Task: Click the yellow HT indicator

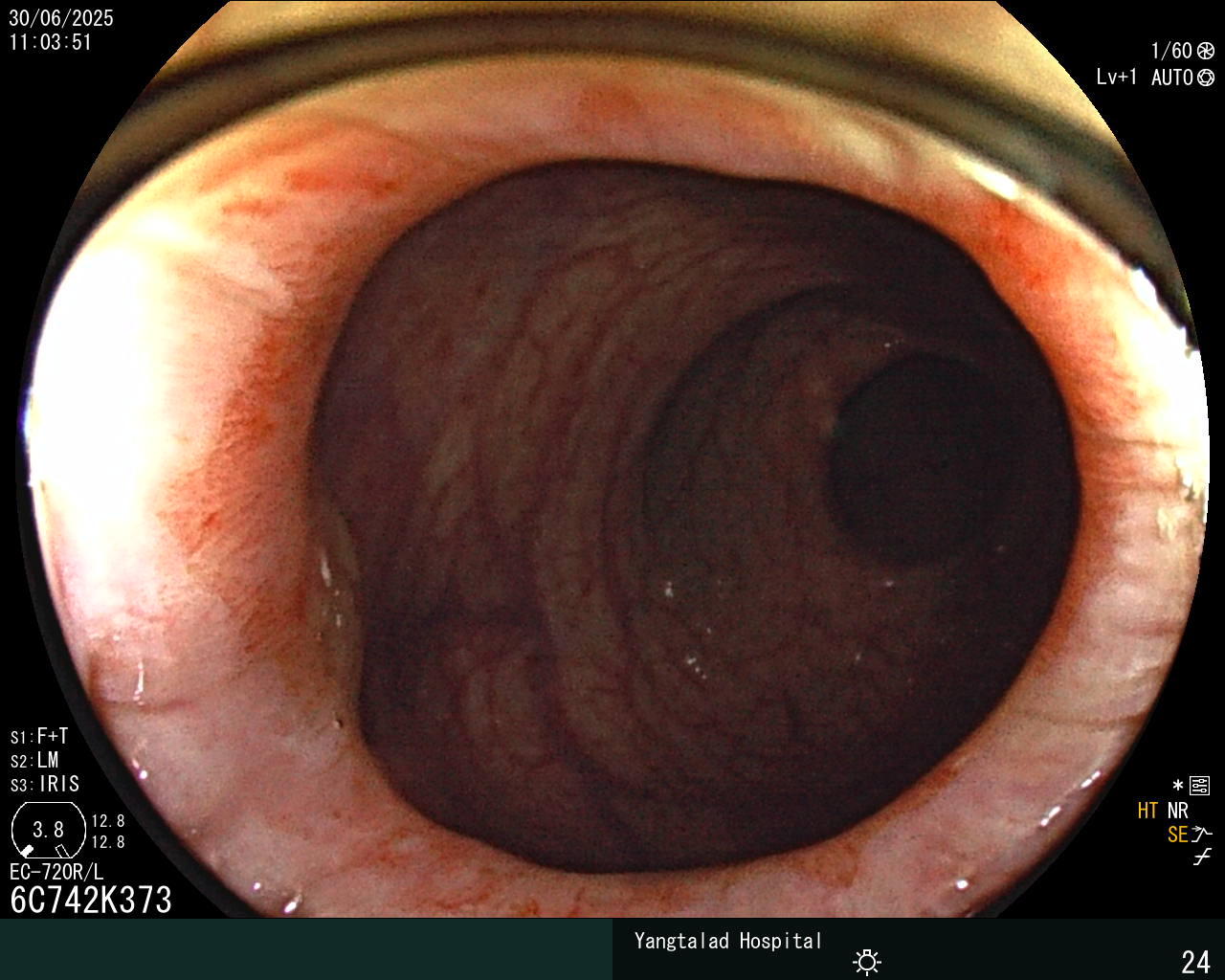Action: (x=1147, y=811)
